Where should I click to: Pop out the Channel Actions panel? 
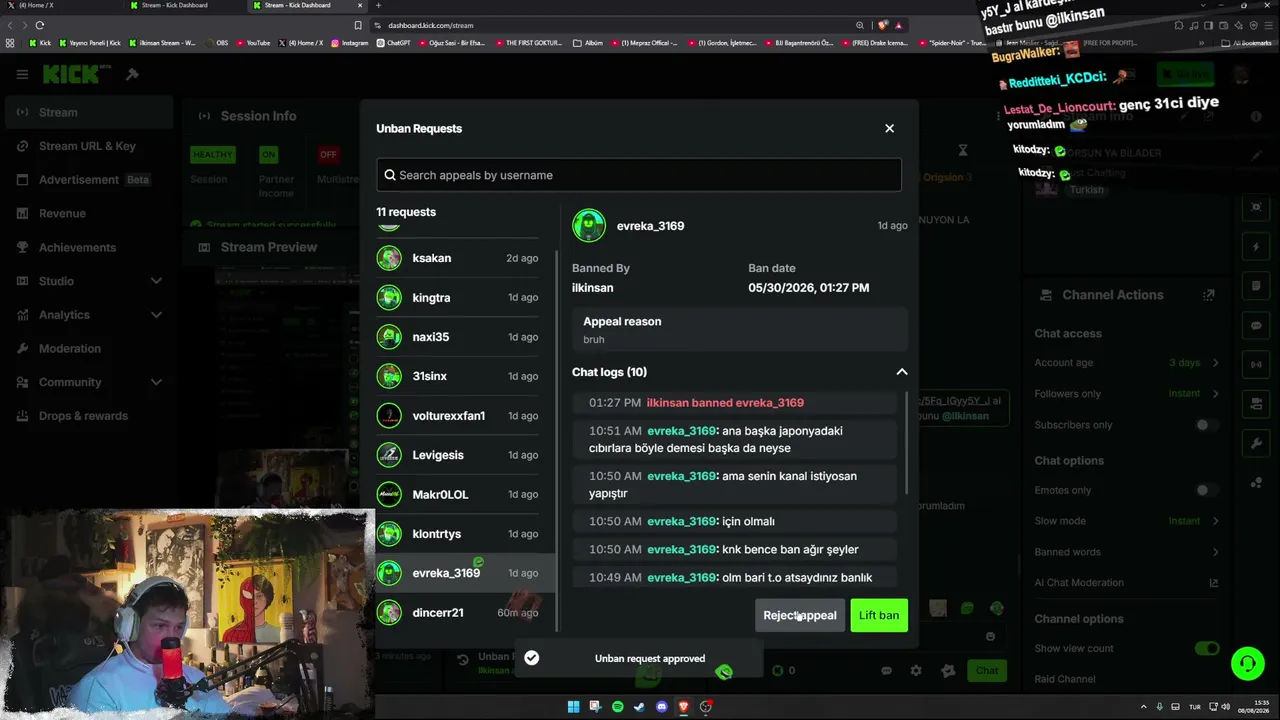(x=1209, y=295)
